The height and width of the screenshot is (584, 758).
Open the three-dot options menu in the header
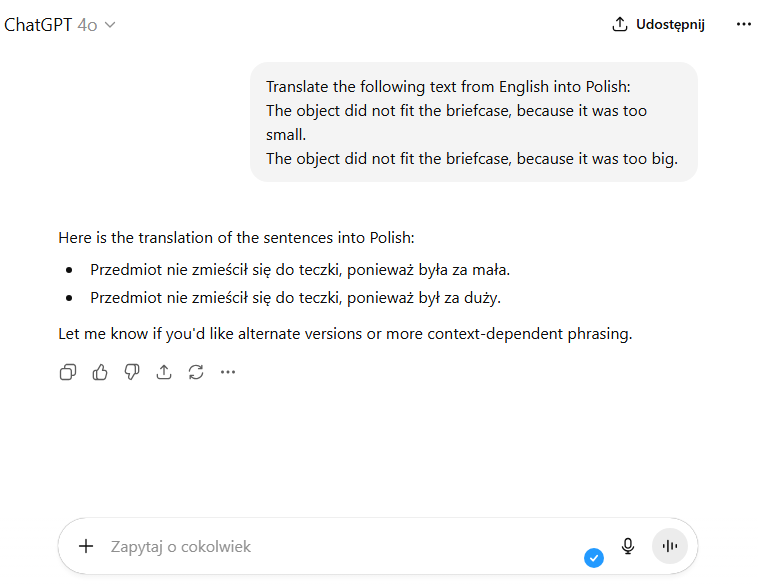coord(743,25)
